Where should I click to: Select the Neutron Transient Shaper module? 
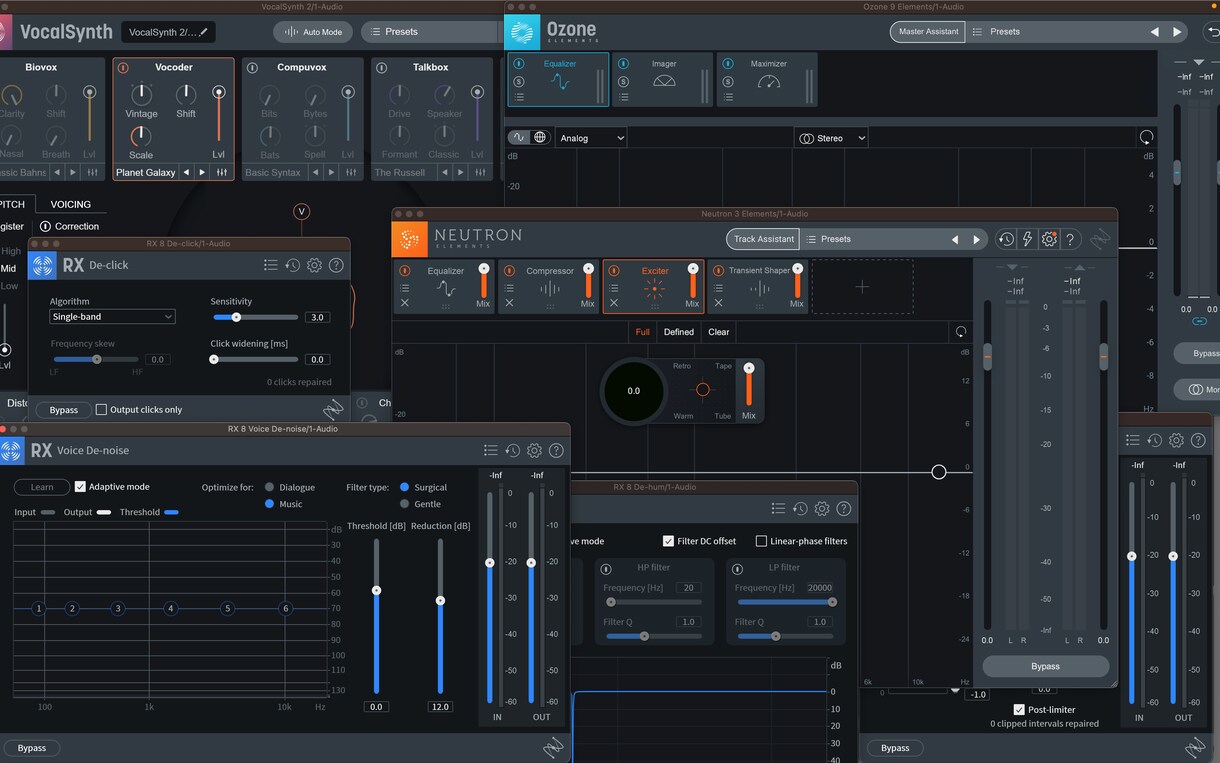pos(757,286)
